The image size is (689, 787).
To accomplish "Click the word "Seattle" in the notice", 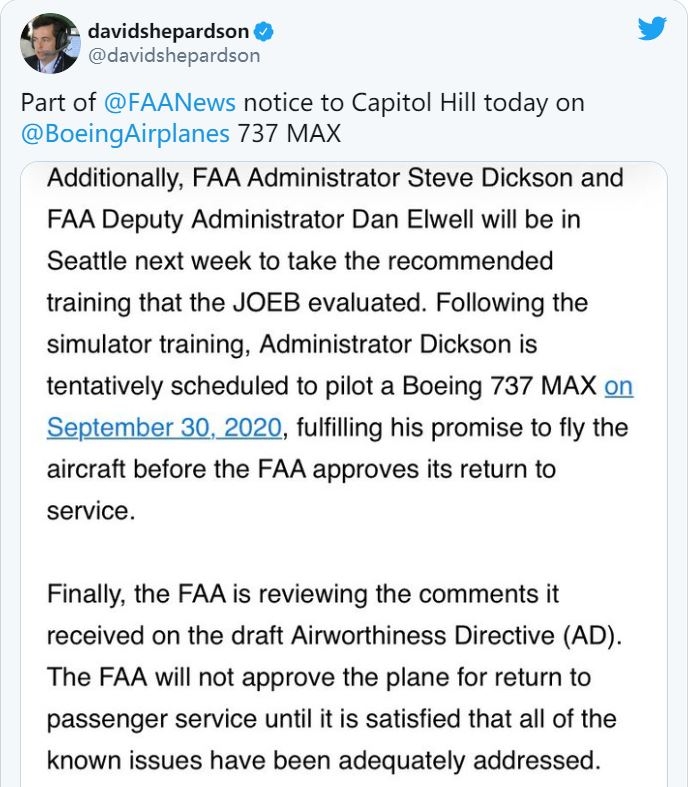I will point(88,262).
